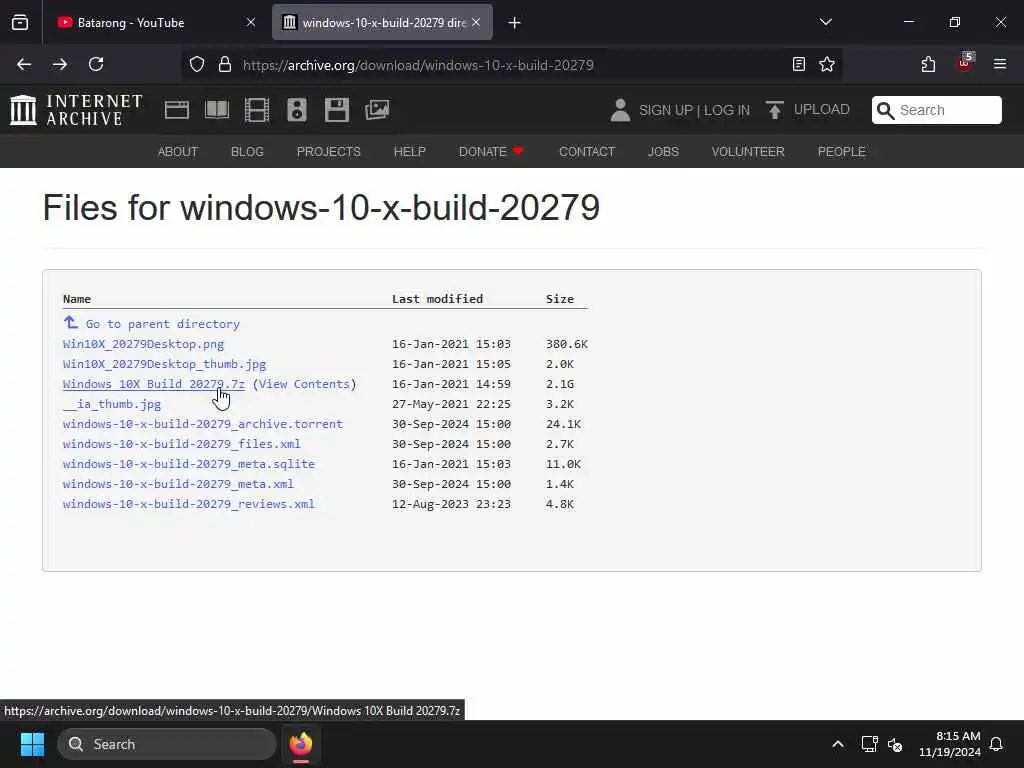
Task: Open the Windows Start menu
Action: pyautogui.click(x=32, y=744)
